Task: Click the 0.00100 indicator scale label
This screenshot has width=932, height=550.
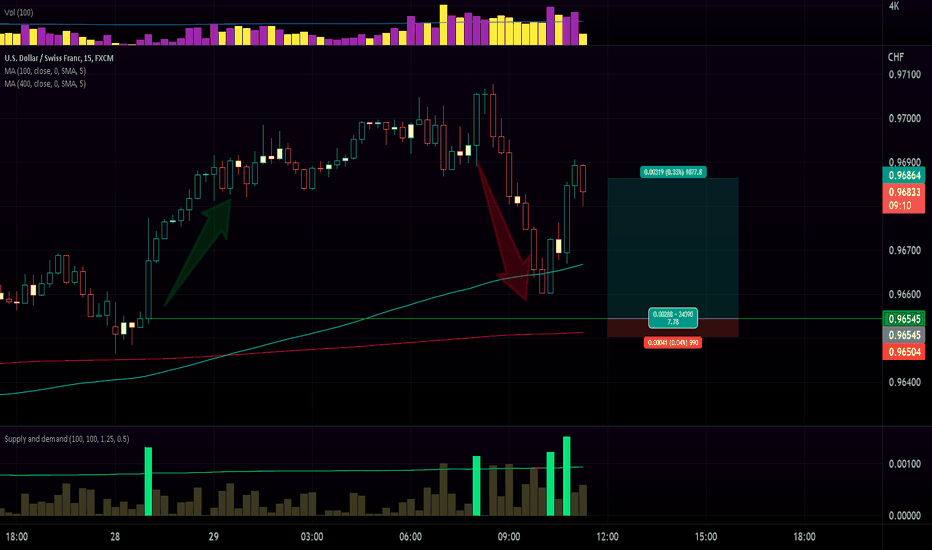Action: tap(905, 464)
